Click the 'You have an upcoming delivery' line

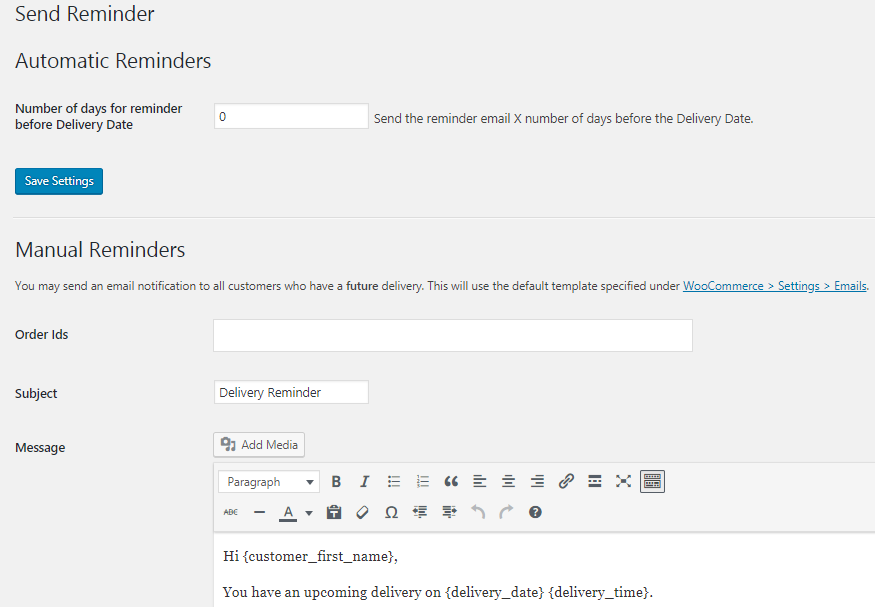coord(438,592)
